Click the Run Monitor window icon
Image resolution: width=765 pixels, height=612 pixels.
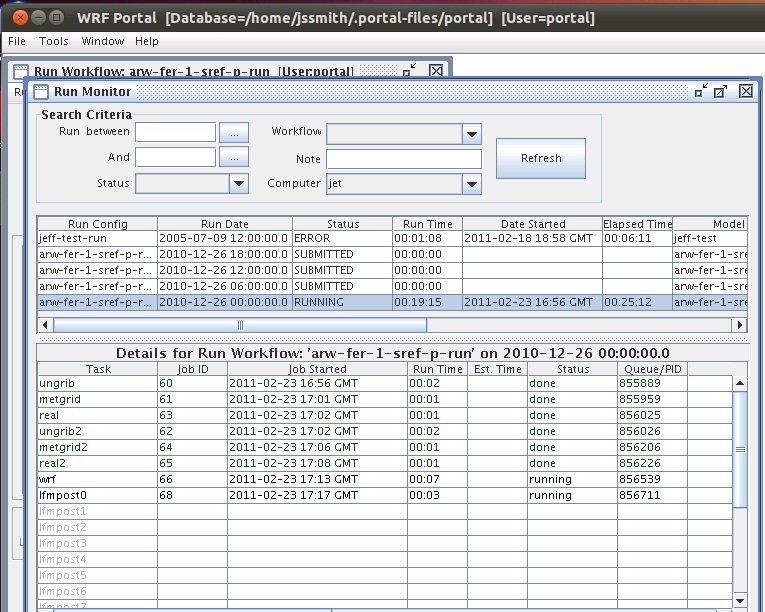[x=41, y=92]
